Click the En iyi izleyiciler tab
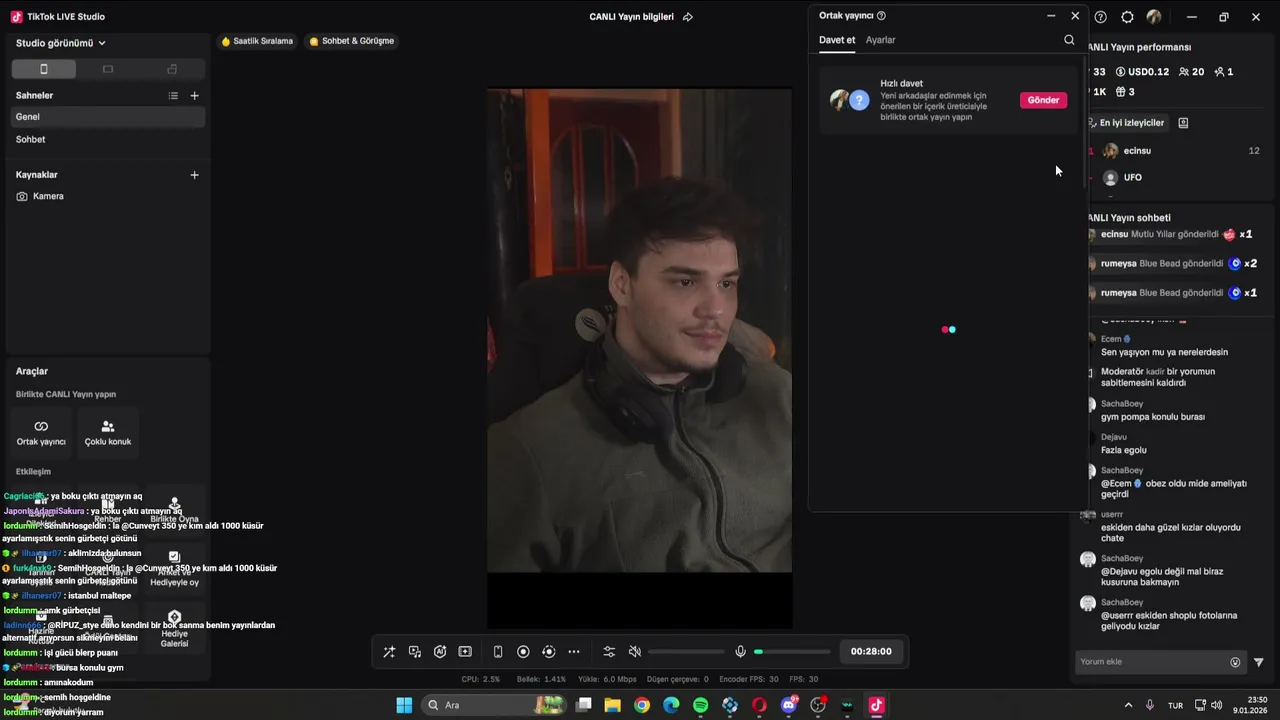The height and width of the screenshot is (720, 1280). (x=1130, y=123)
